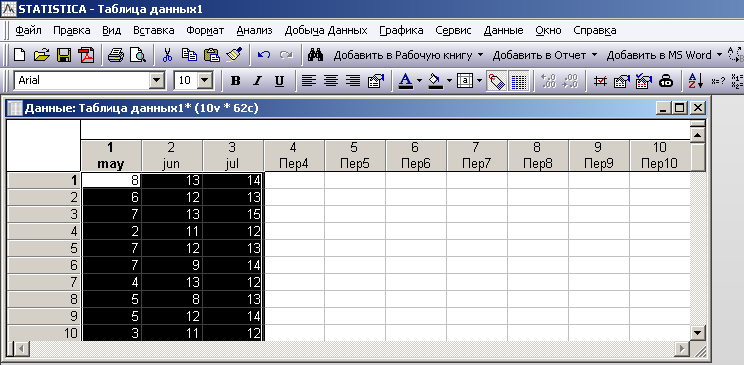Open the Правка menu

click(72, 30)
